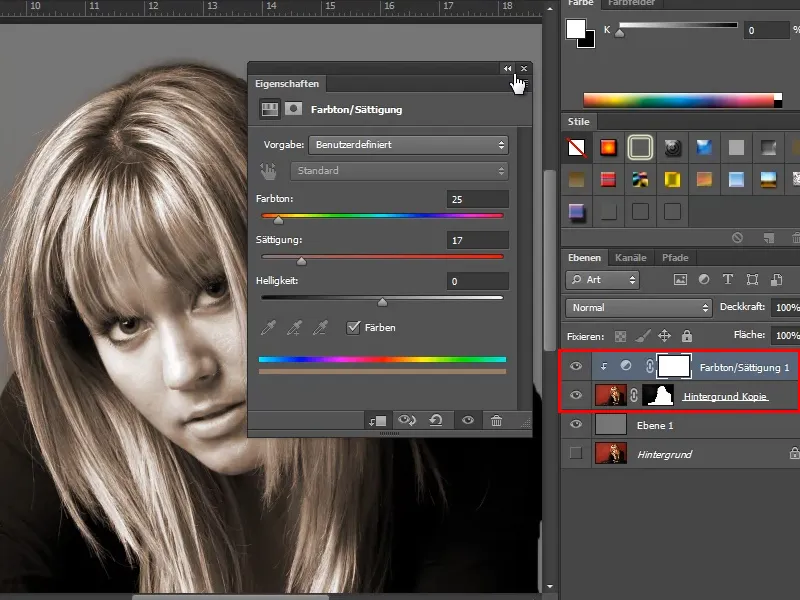Filter layers by pixel image icon

pos(680,280)
